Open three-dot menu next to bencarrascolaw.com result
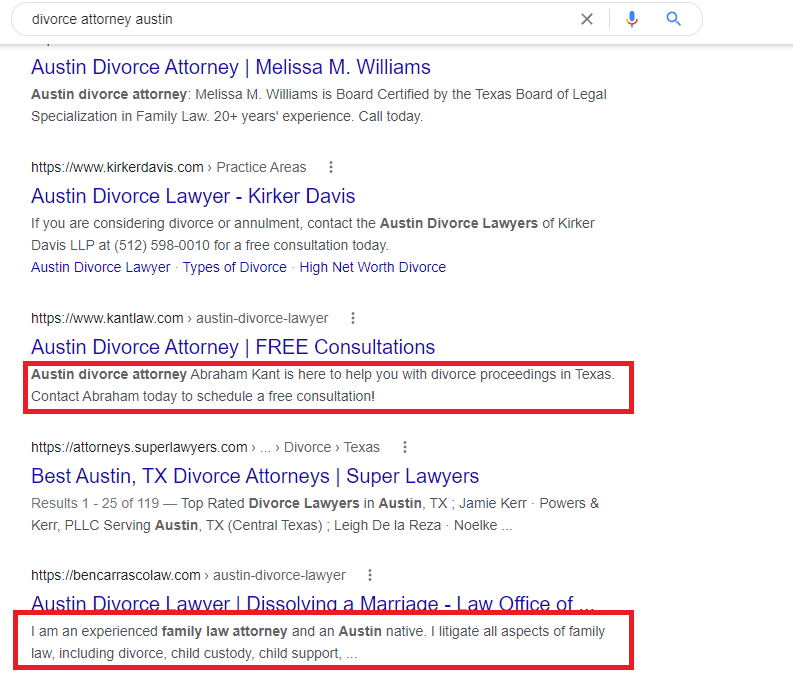The image size is (793, 679). (x=370, y=575)
